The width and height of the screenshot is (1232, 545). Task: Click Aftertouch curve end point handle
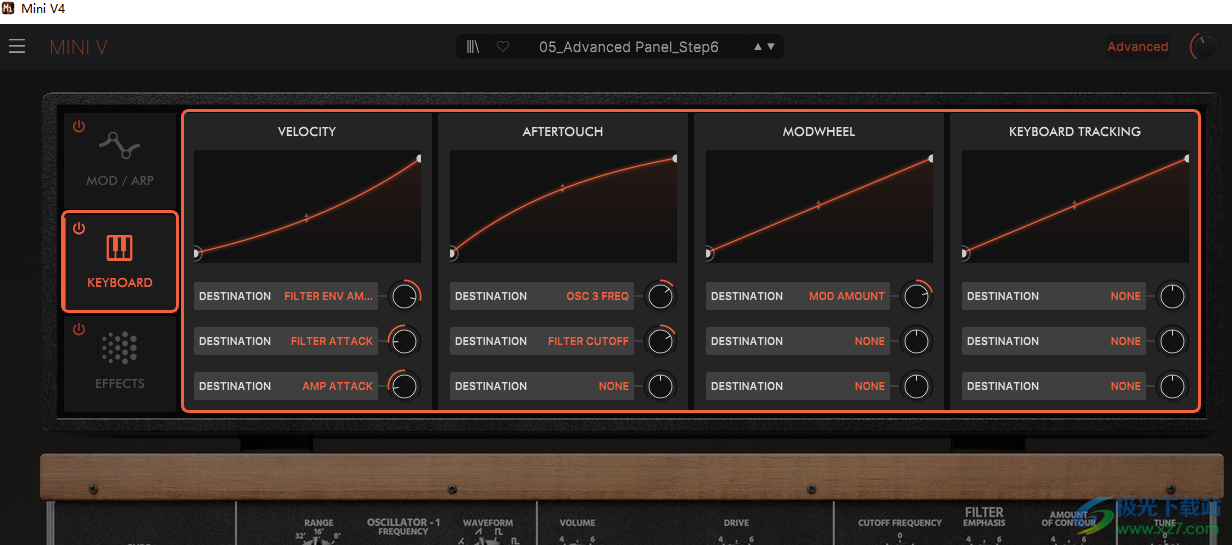coord(674,158)
